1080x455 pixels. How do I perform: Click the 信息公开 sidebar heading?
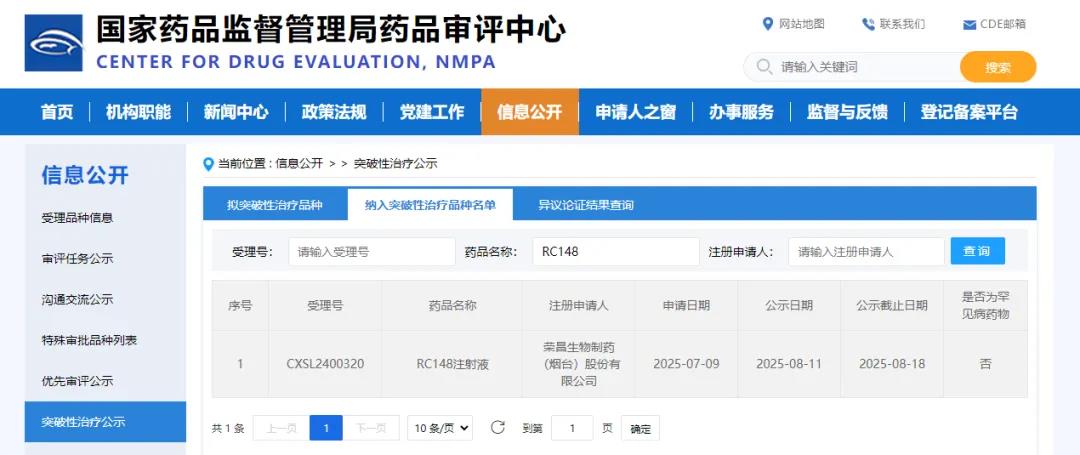pos(85,175)
